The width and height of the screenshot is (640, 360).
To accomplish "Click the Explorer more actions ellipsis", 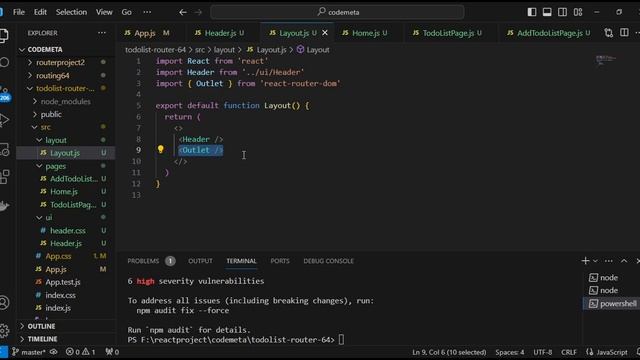I will 102,33.
